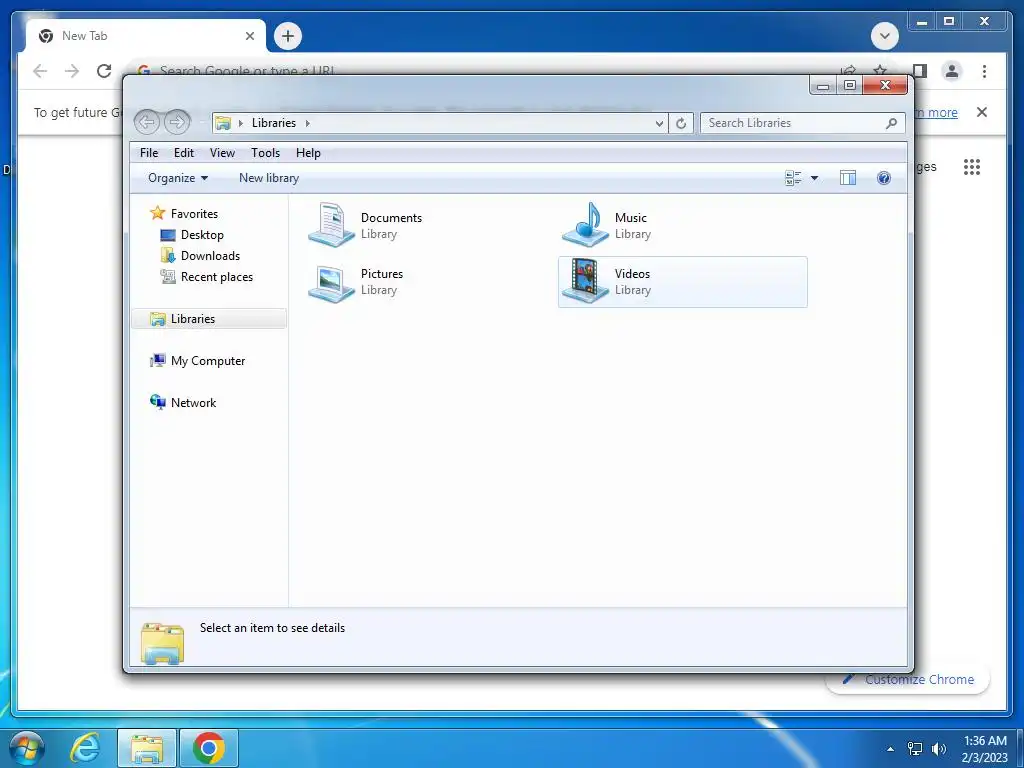Open a new Chrome tab
This screenshot has height=768, width=1024.
[x=288, y=36]
